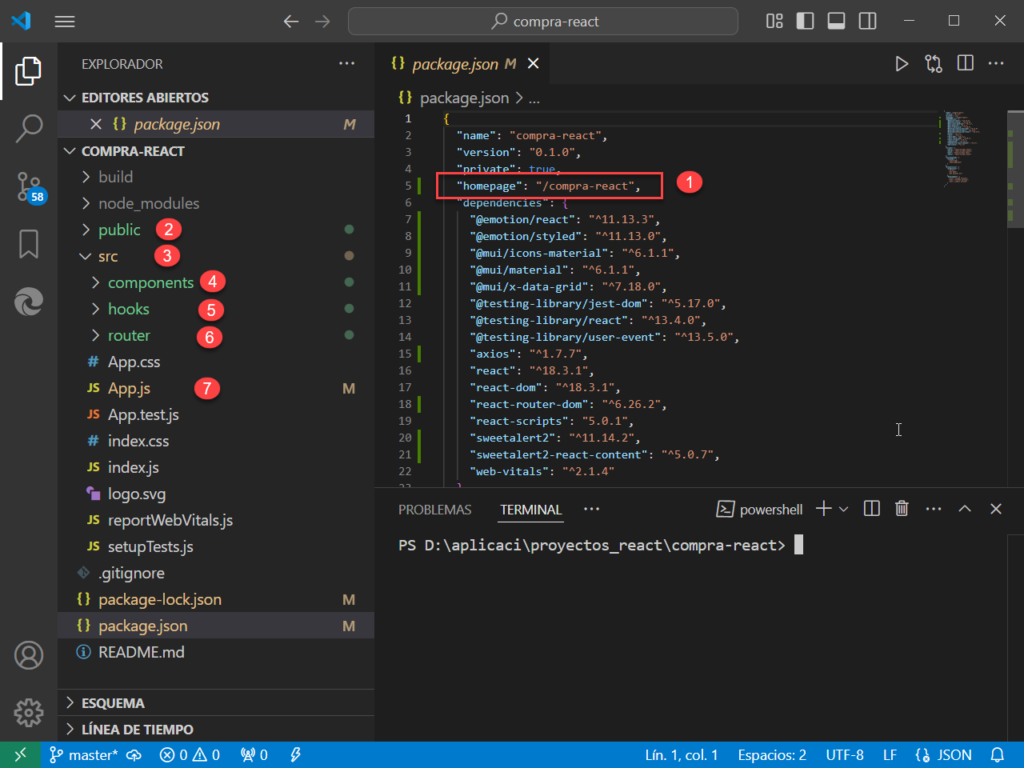Create a new terminal with the plus icon
Screen dimensions: 1024x768
point(823,509)
